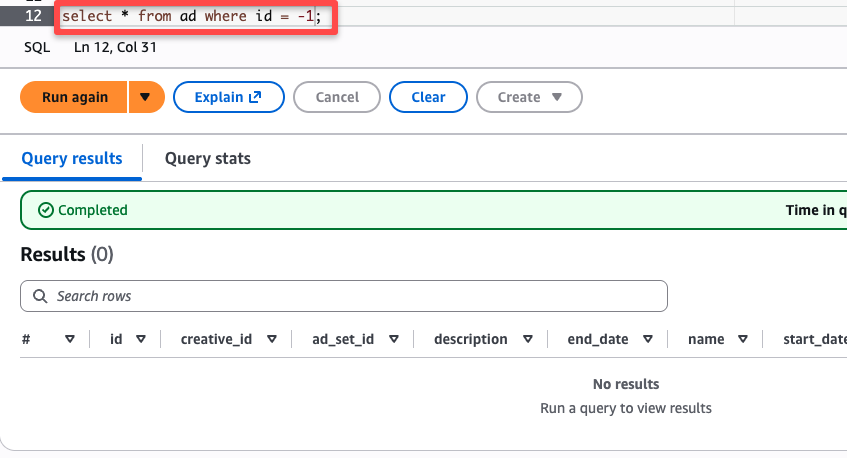Switch to Query results tab

point(72,158)
